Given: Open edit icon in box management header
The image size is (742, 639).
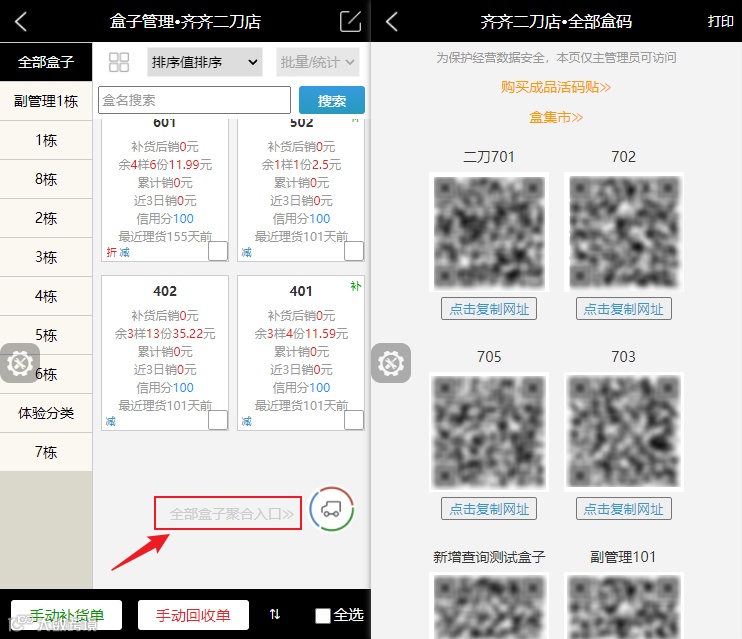Looking at the screenshot, I should pos(350,21).
